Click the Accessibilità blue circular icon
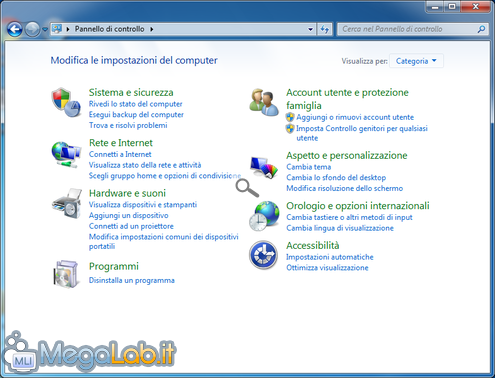Viewport: 495px width, 378px height. pos(263,255)
